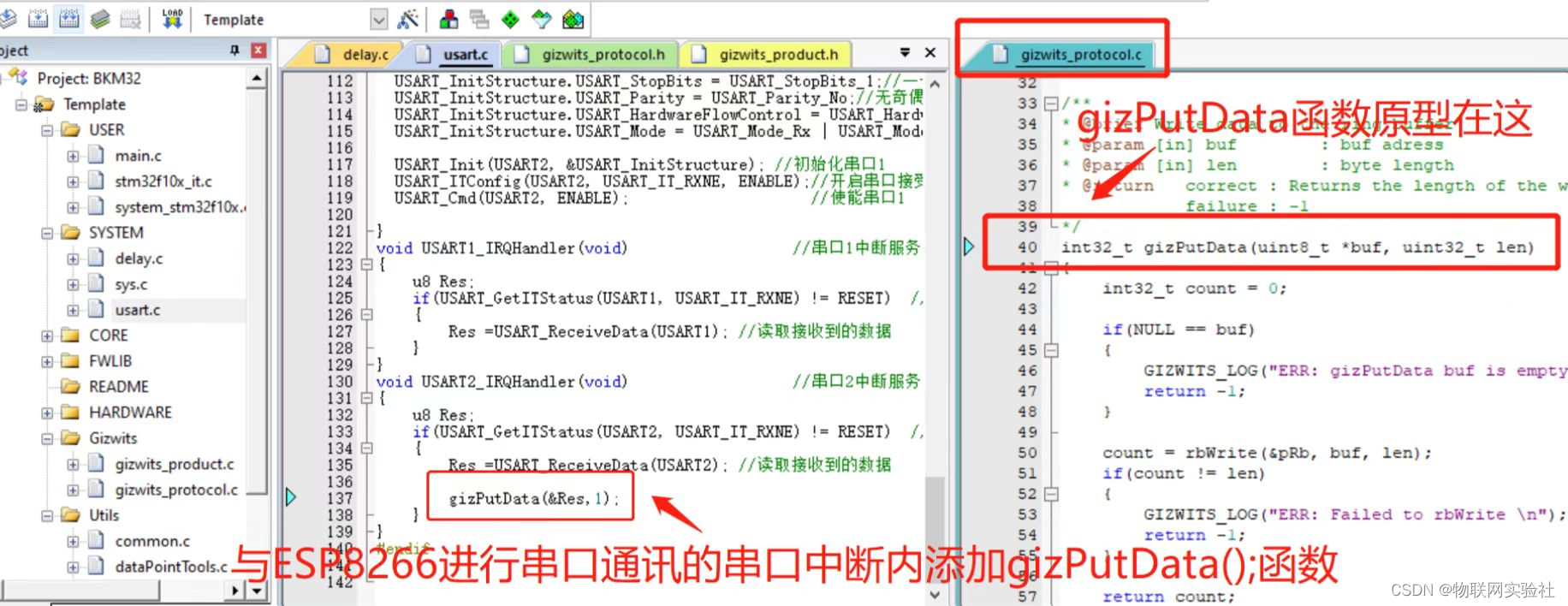Viewport: 1568px width, 606px height.
Task: Open main.c in the project tree
Action: point(138,156)
